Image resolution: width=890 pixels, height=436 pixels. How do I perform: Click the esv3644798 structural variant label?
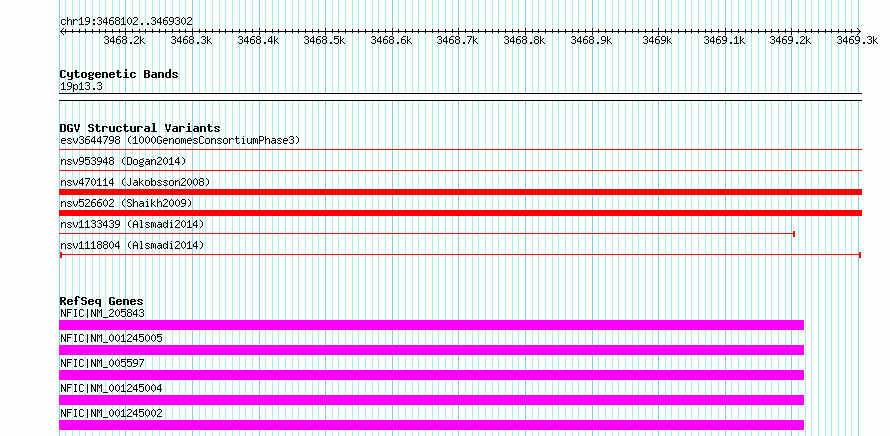click(180, 140)
